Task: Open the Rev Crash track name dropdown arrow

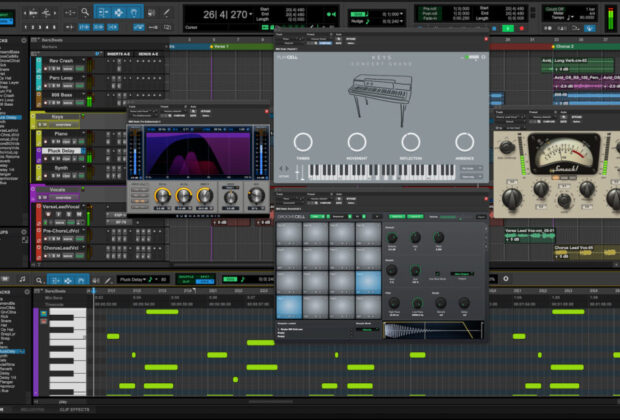Action: pyautogui.click(x=83, y=60)
